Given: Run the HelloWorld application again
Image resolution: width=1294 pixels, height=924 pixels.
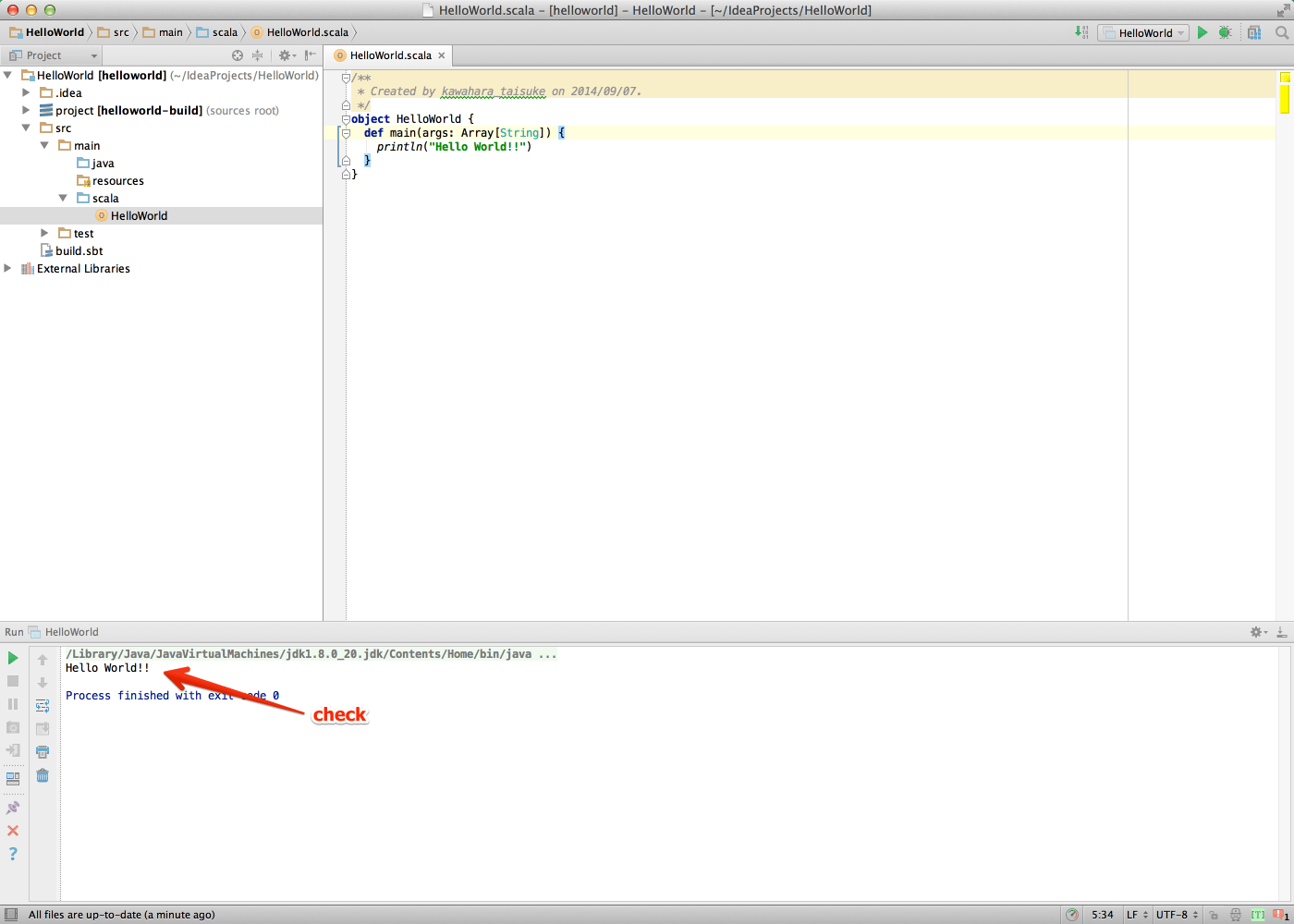Looking at the screenshot, I should coord(13,658).
